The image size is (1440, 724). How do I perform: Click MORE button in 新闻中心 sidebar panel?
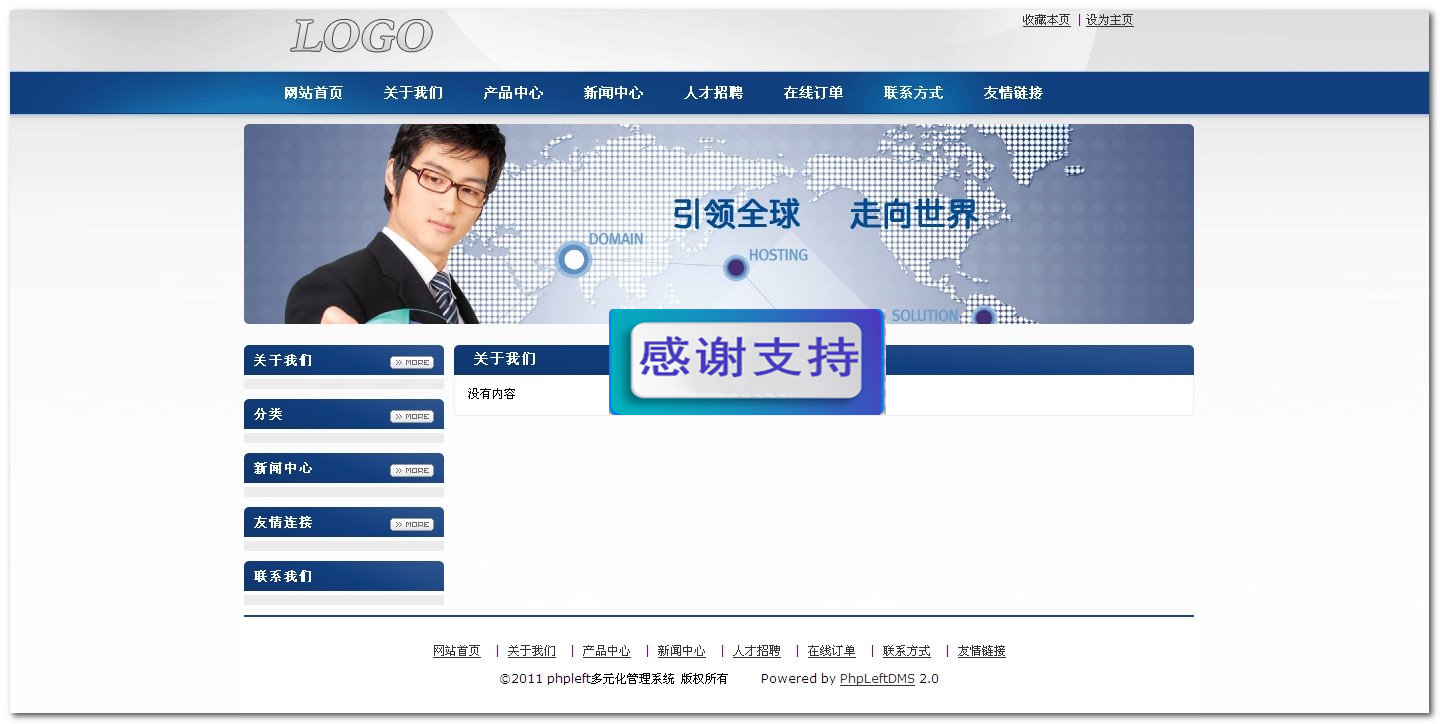[412, 470]
